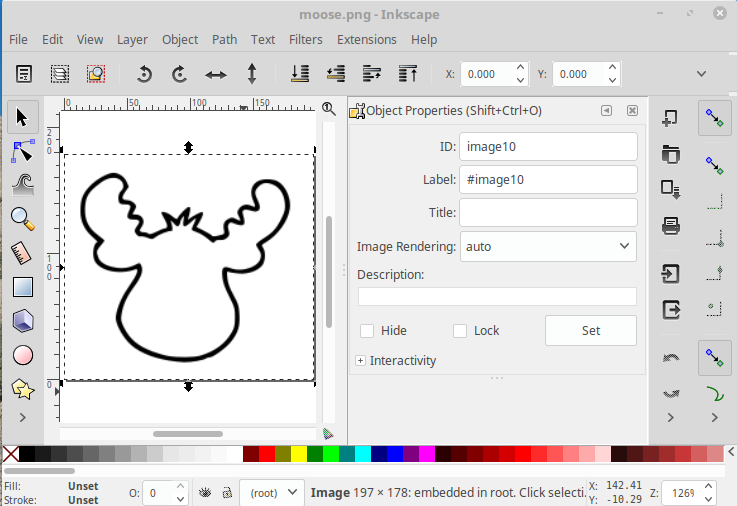Raise selection to top icon
This screenshot has height=506, width=737.
point(407,74)
